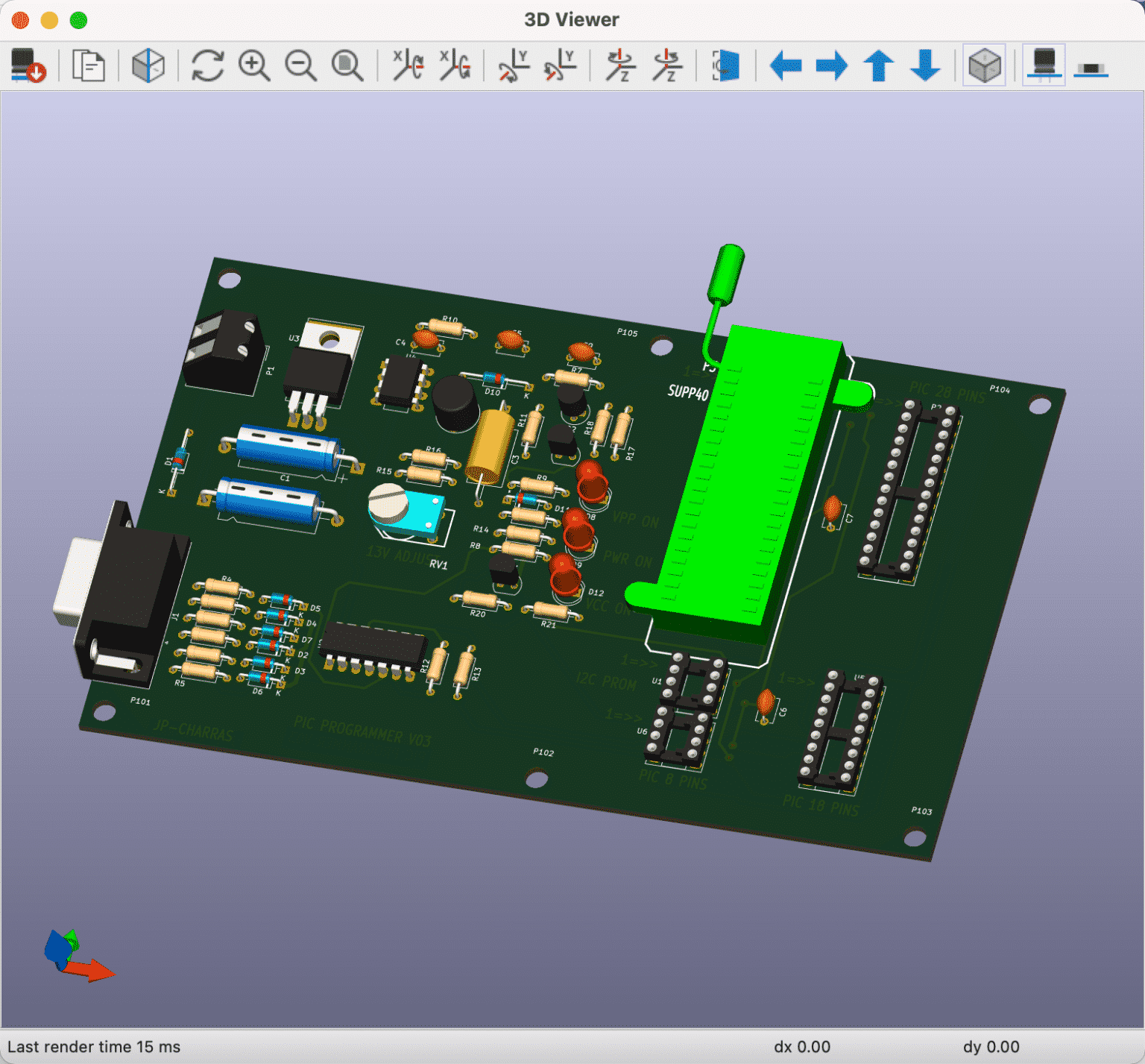Copy 3D image to clipboard

[x=88, y=66]
